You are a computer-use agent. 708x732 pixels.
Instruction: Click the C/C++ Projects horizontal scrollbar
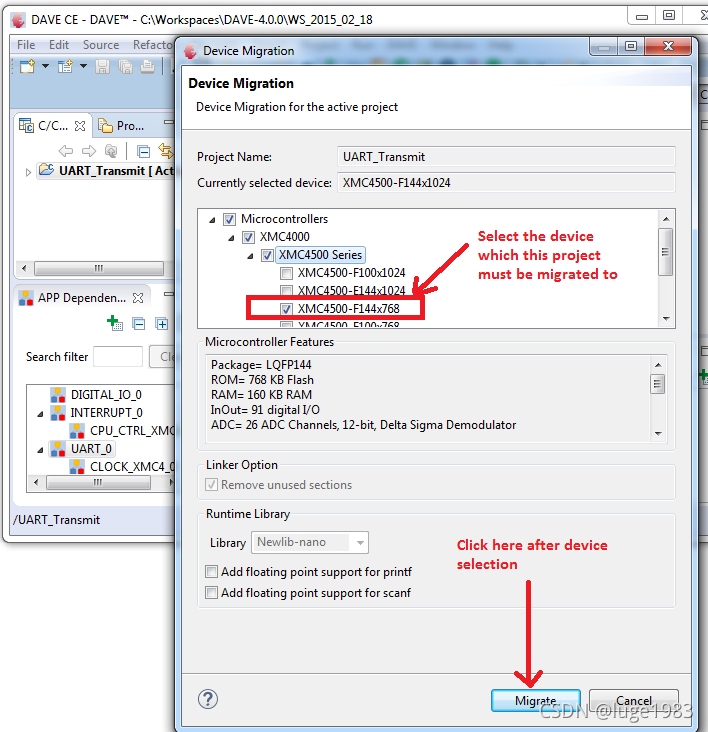(x=98, y=268)
